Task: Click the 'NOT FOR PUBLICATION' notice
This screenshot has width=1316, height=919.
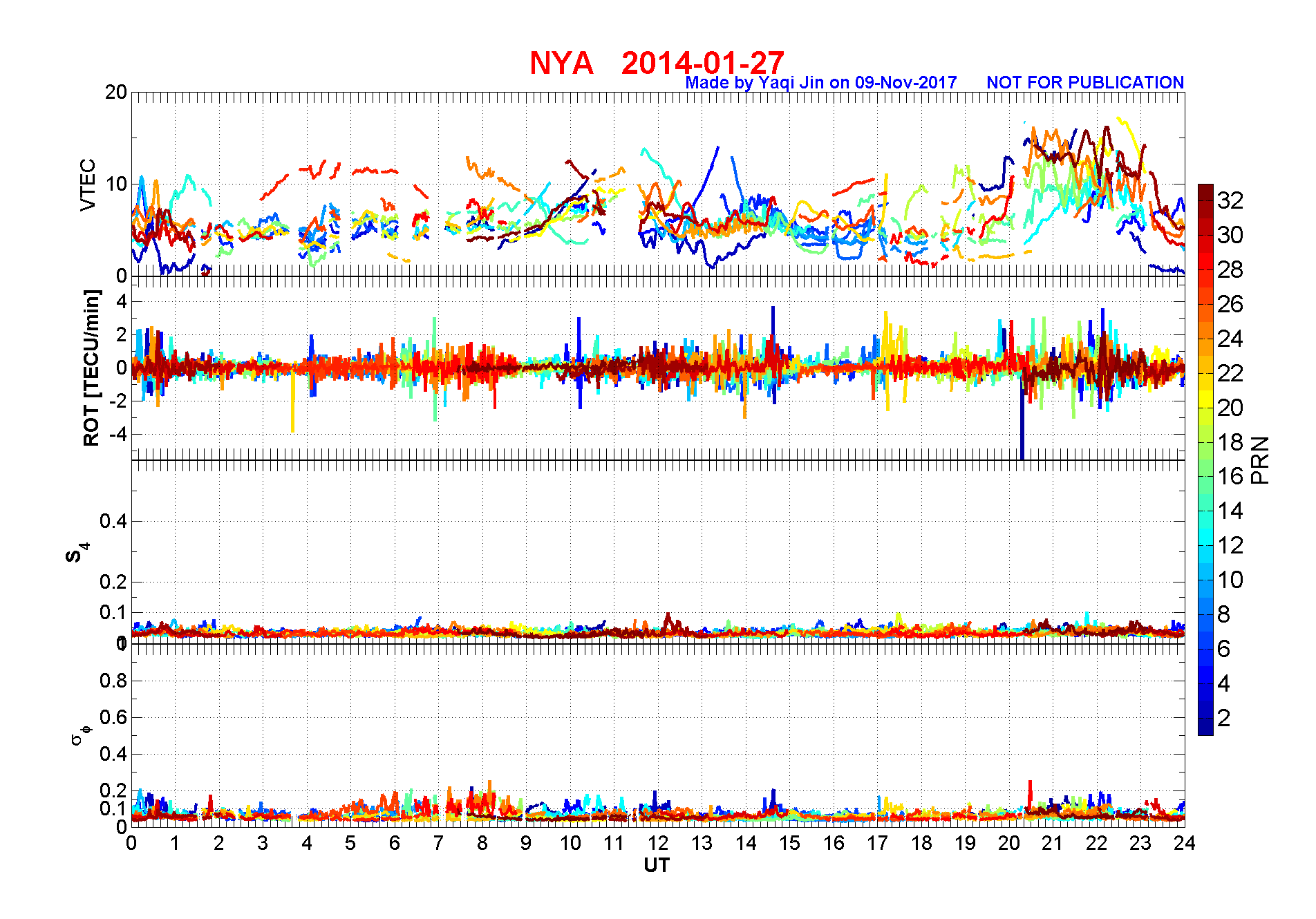Action: click(1085, 83)
